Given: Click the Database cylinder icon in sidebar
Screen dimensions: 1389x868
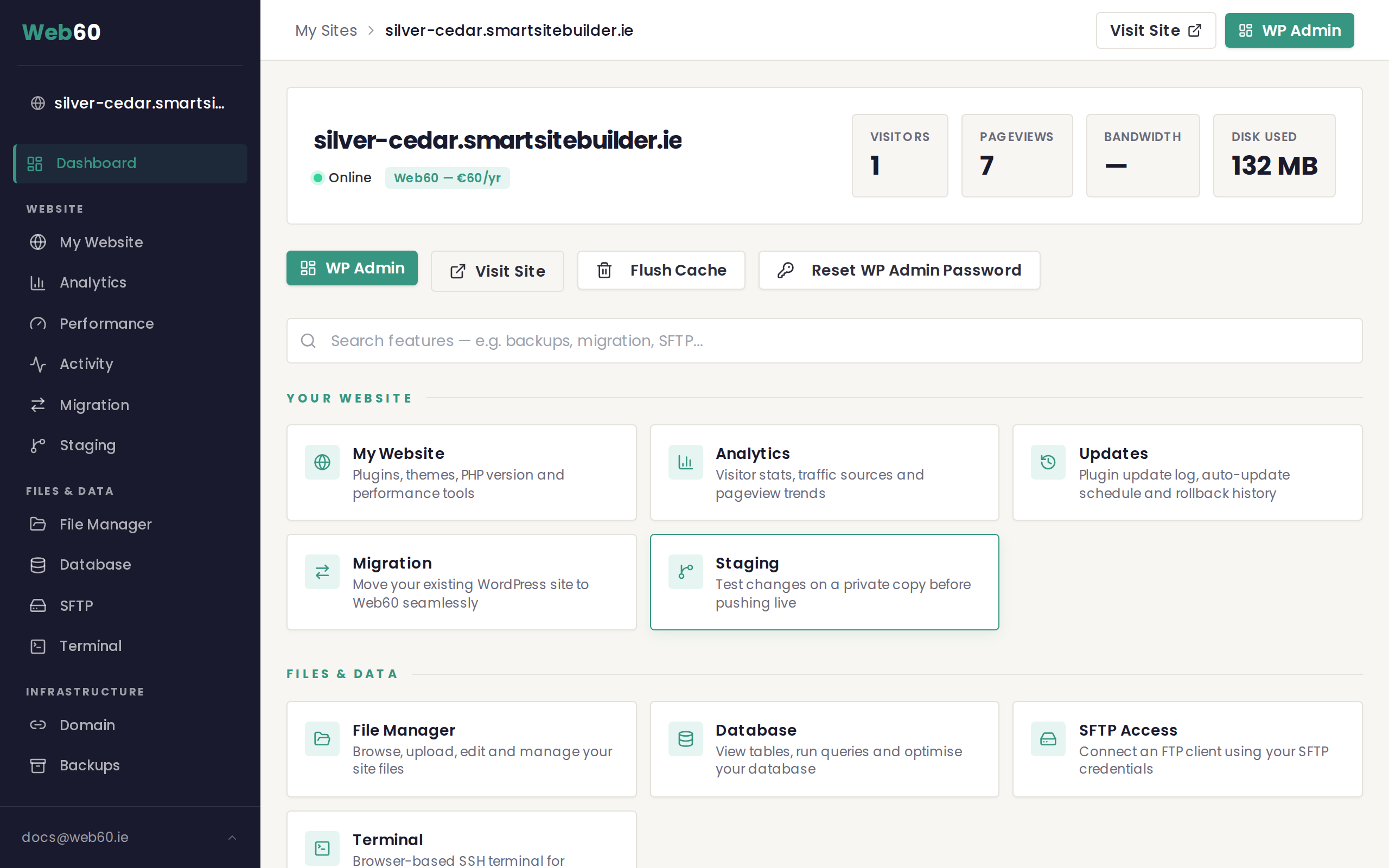Looking at the screenshot, I should pos(38,565).
